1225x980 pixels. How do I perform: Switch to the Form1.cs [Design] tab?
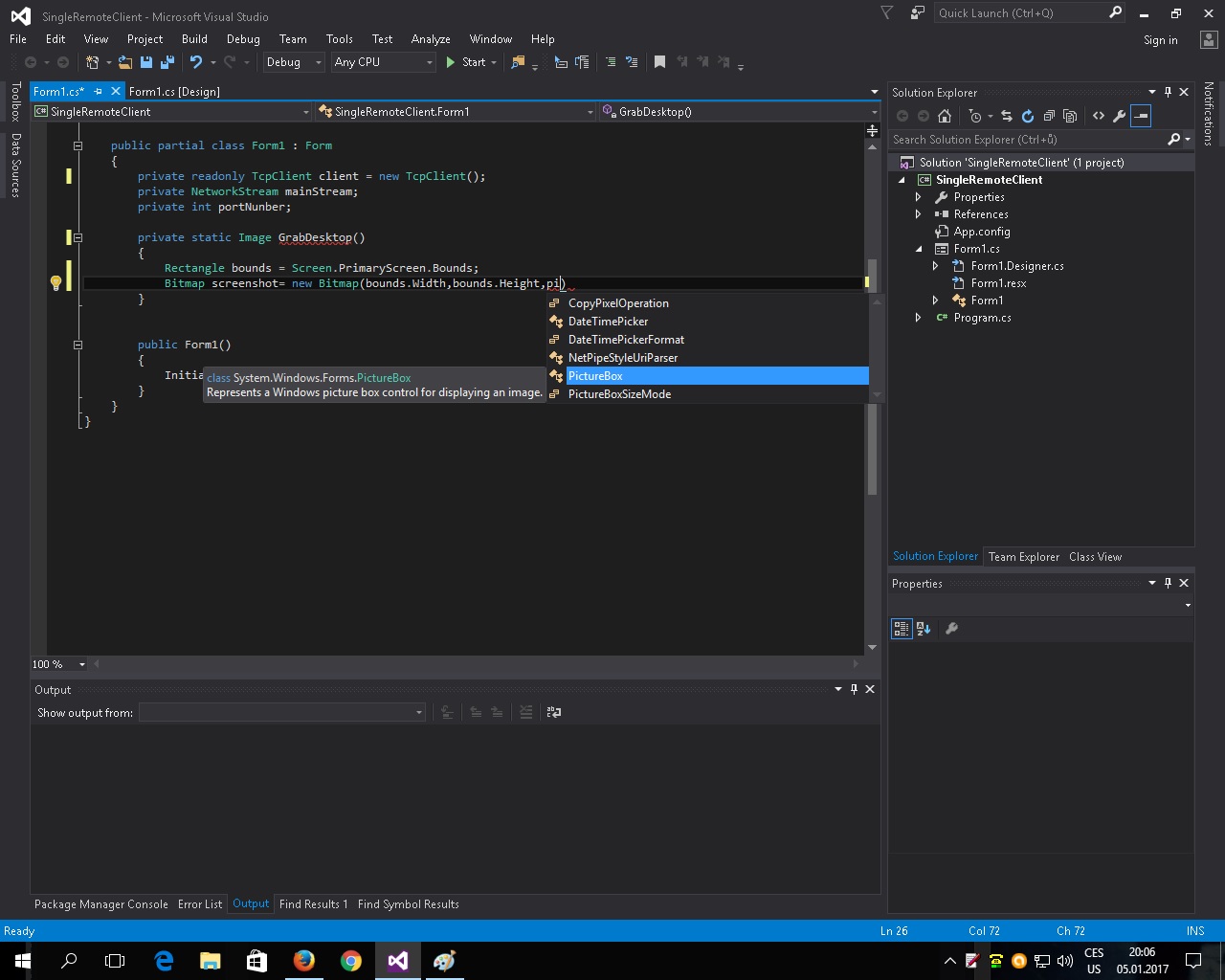pos(174,92)
